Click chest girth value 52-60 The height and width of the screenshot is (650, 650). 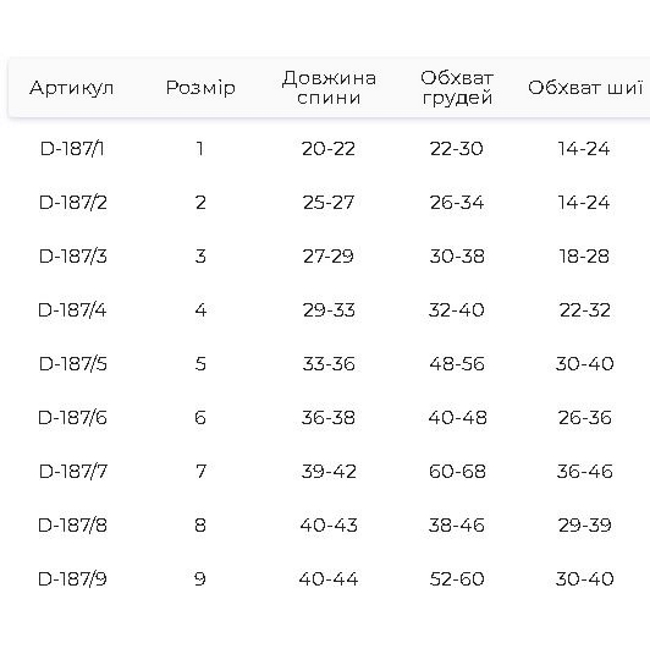(x=457, y=579)
